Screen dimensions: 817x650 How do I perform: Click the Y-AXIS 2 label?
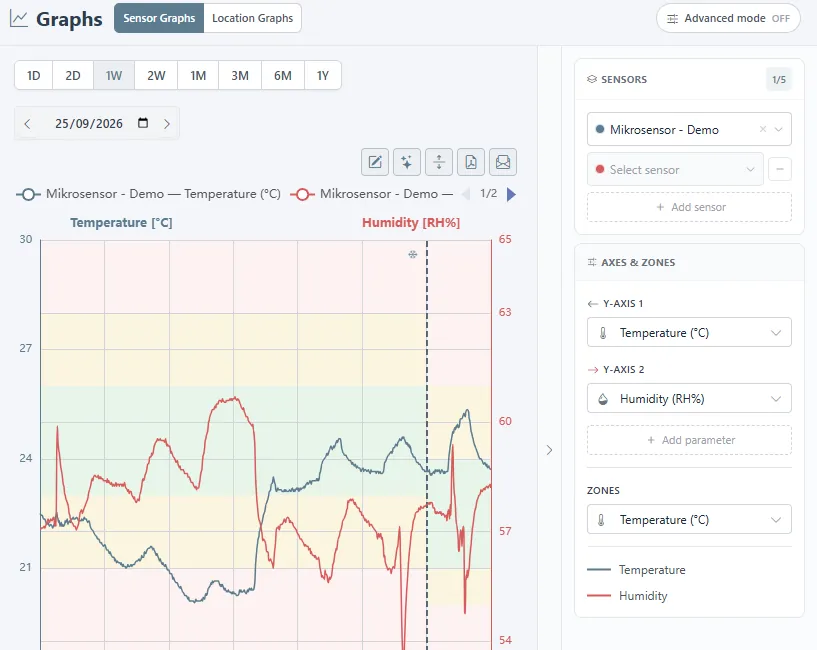[x=623, y=369]
